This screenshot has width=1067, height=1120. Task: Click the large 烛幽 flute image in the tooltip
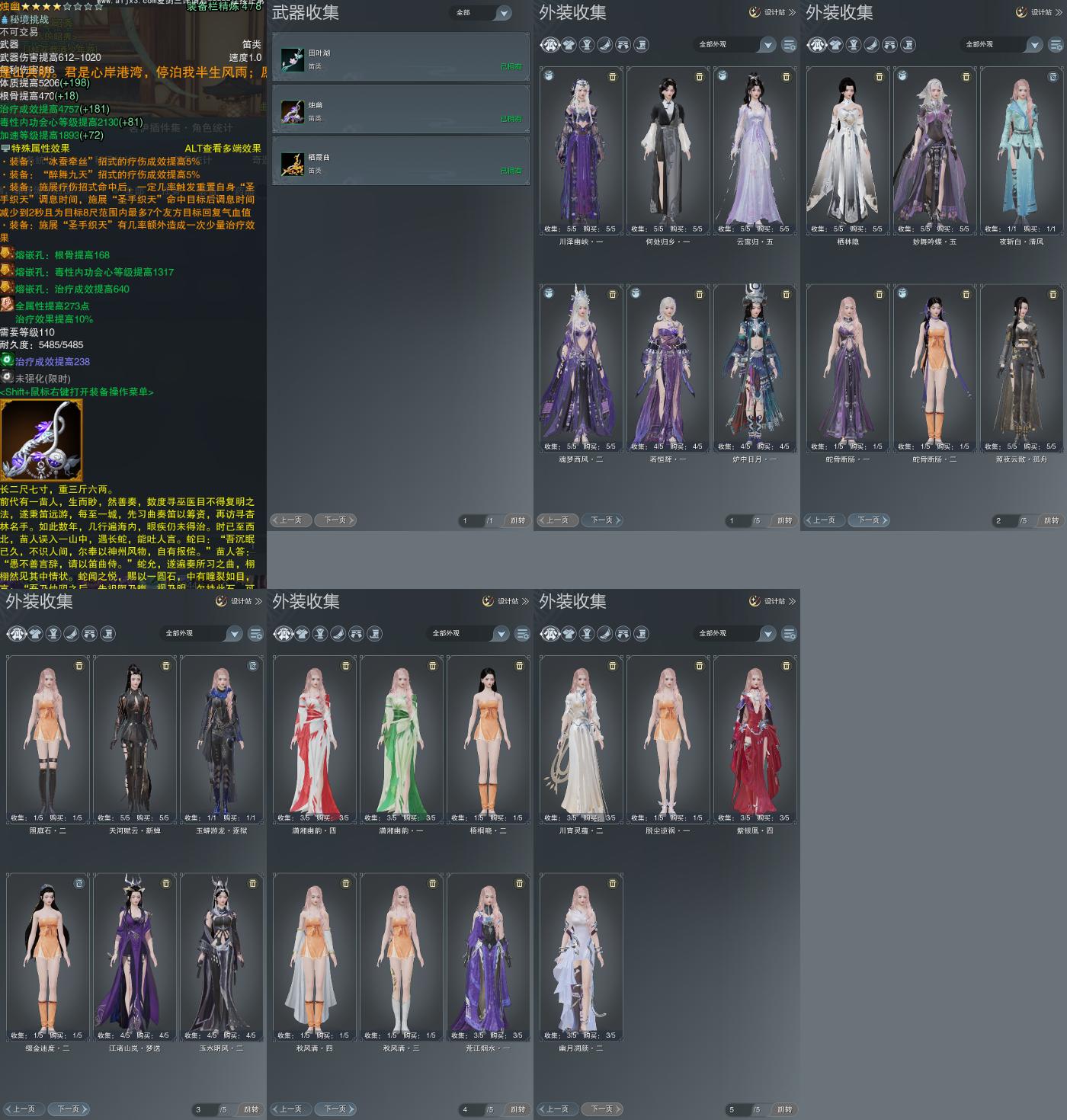41,441
